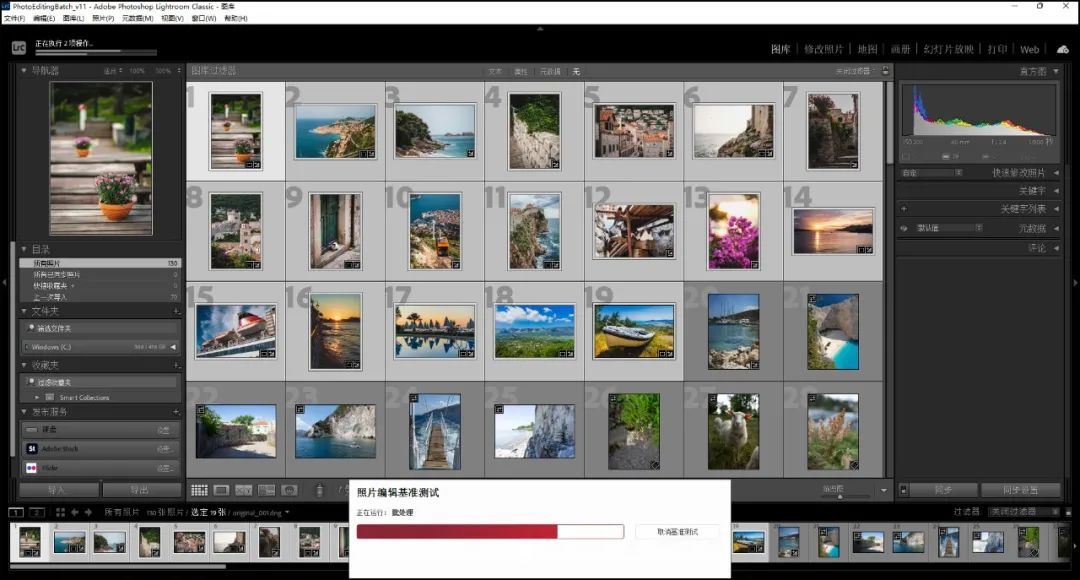Open the Web module tab

click(x=1030, y=49)
